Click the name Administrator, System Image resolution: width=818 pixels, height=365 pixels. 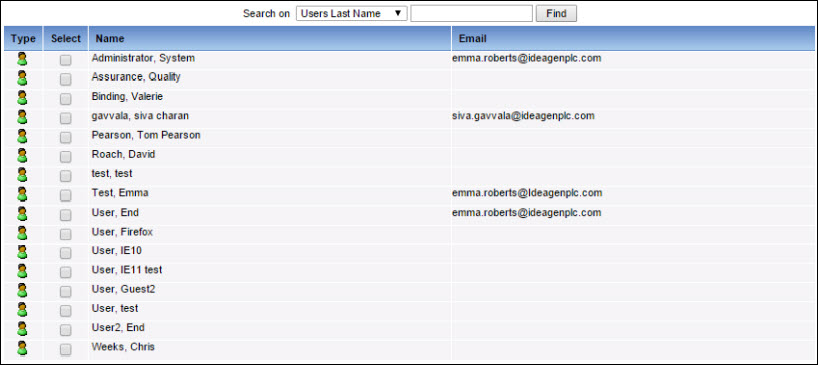143,58
